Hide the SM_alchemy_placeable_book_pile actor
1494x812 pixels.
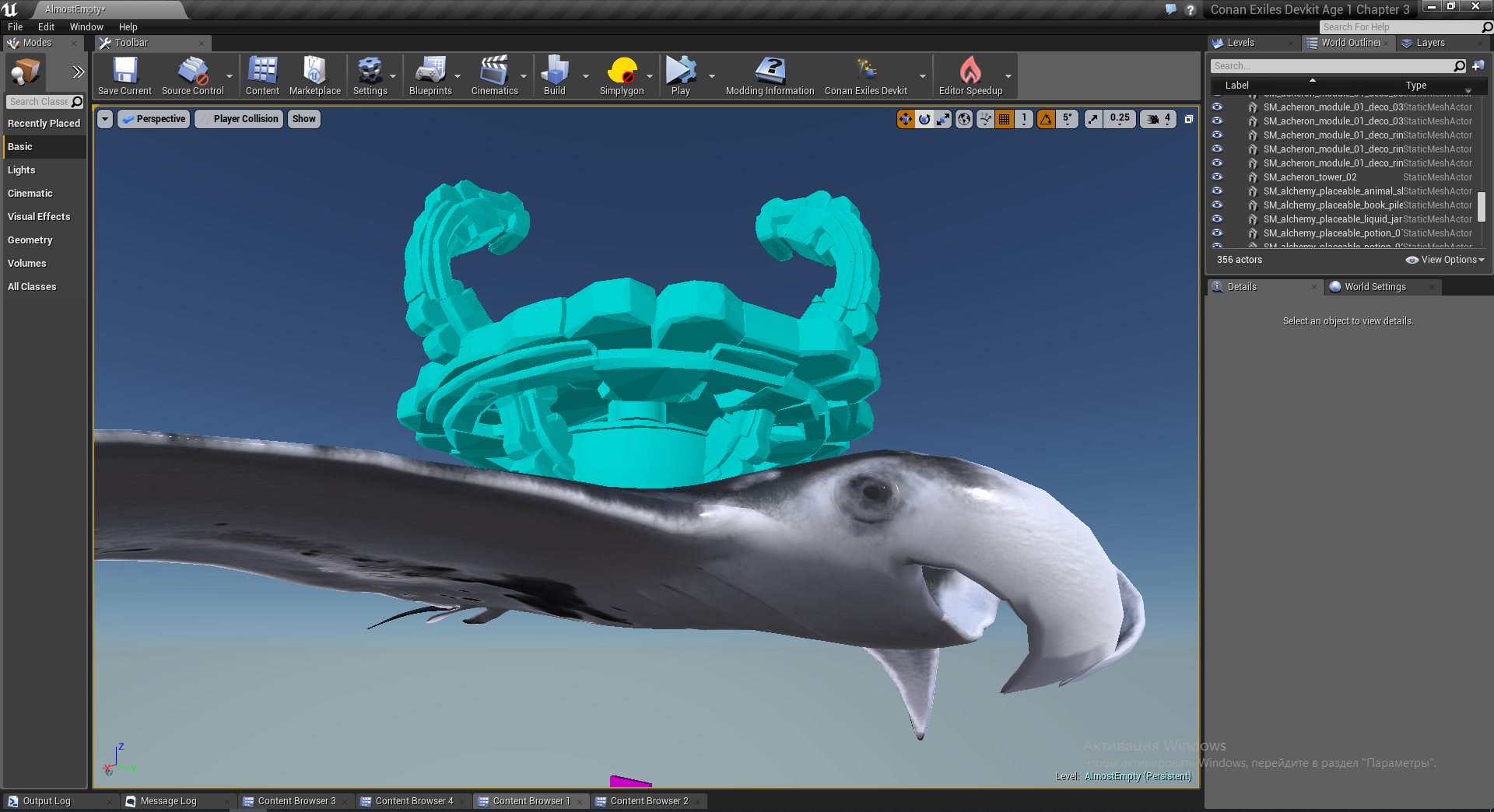click(x=1217, y=205)
